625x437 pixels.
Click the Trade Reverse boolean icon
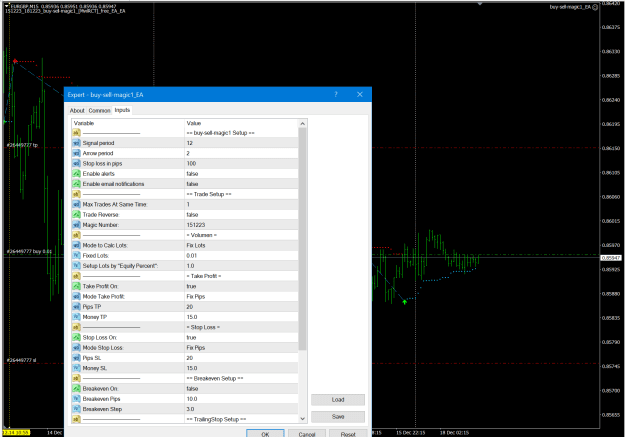point(76,215)
